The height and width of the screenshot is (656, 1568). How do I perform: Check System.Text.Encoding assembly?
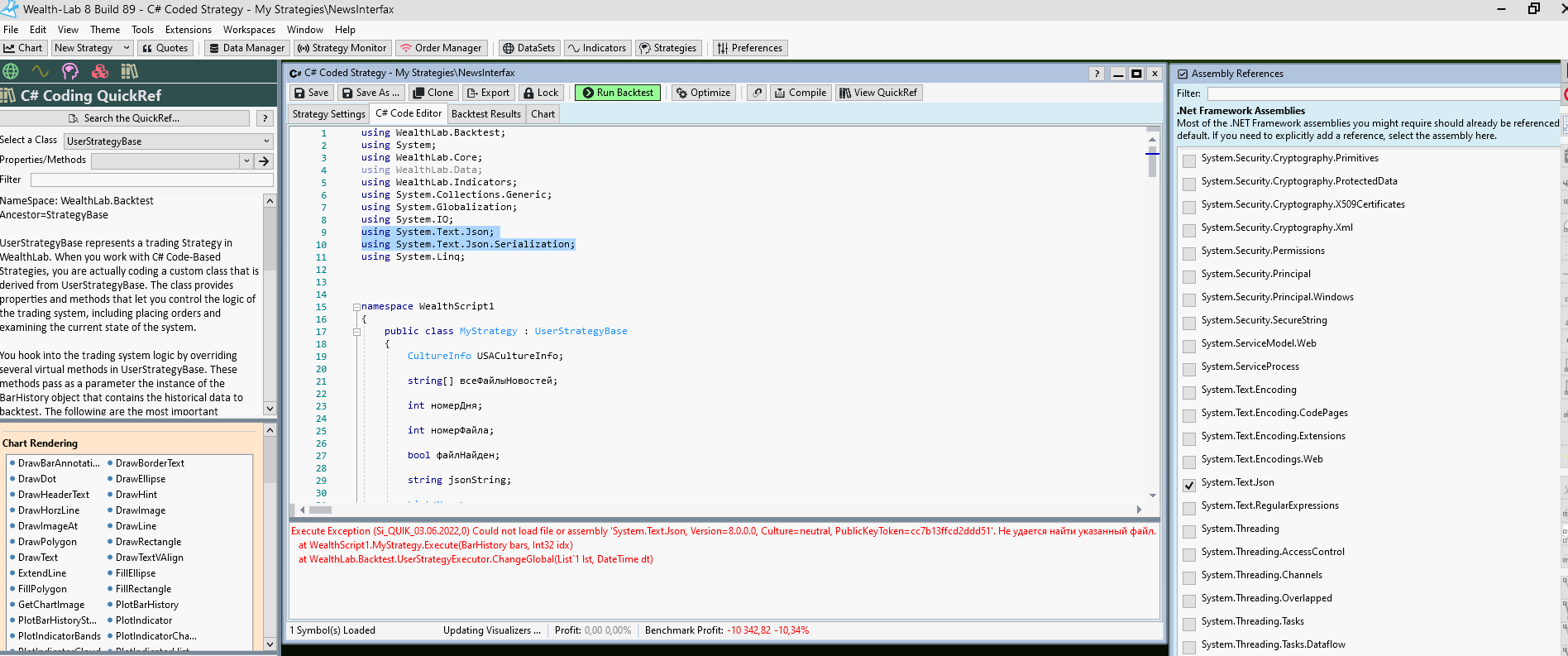click(1189, 392)
